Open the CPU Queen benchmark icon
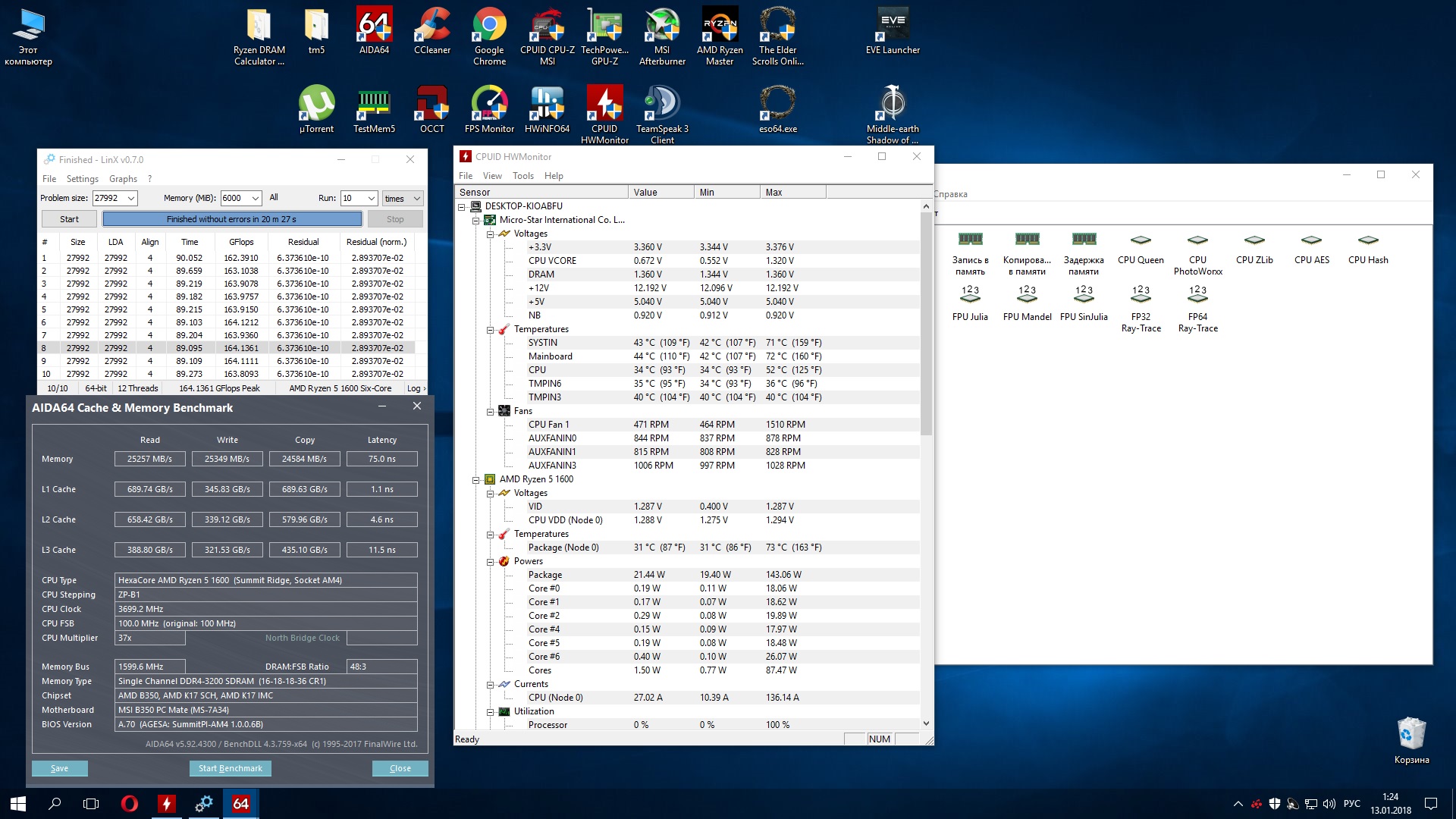Image resolution: width=1456 pixels, height=819 pixels. point(1140,248)
